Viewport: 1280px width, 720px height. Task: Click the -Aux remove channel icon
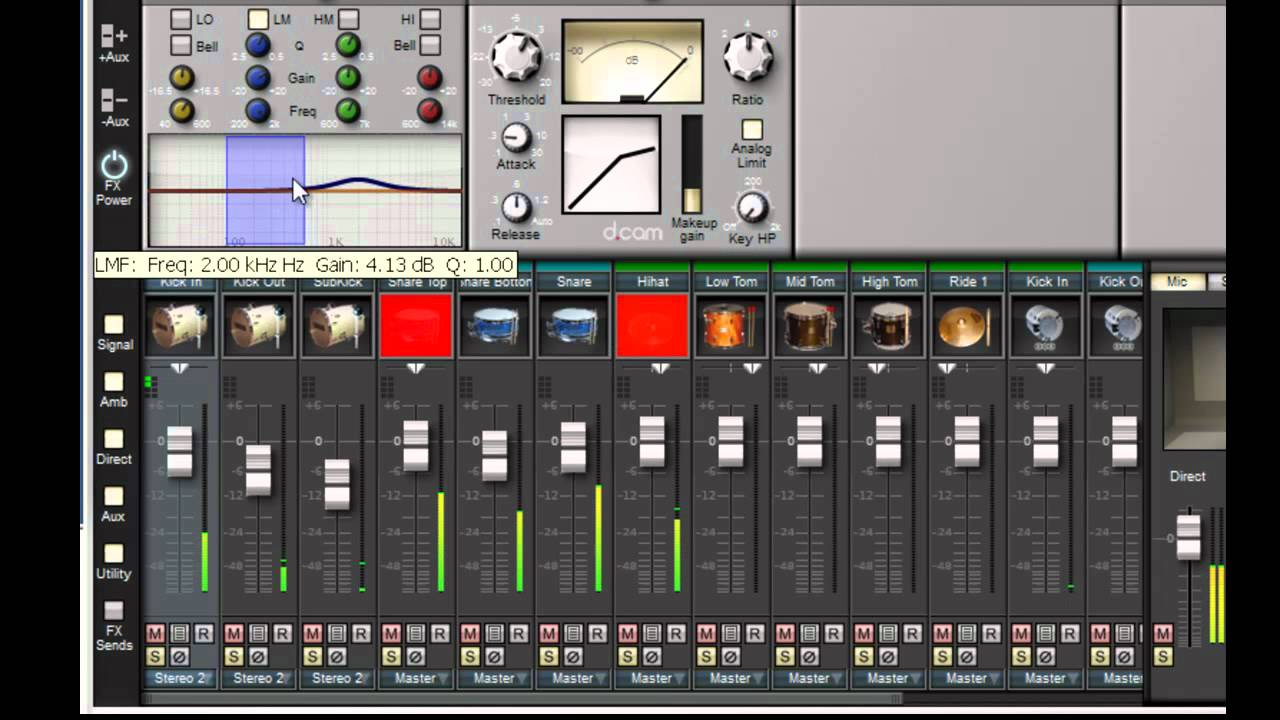click(x=114, y=100)
